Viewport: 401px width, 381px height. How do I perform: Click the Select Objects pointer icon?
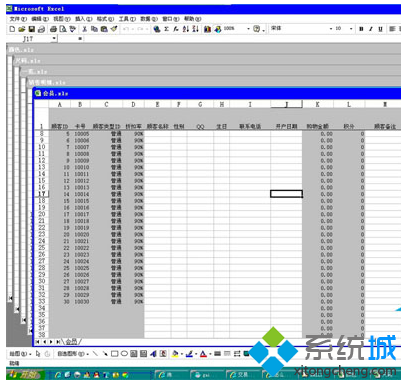coord(38,354)
